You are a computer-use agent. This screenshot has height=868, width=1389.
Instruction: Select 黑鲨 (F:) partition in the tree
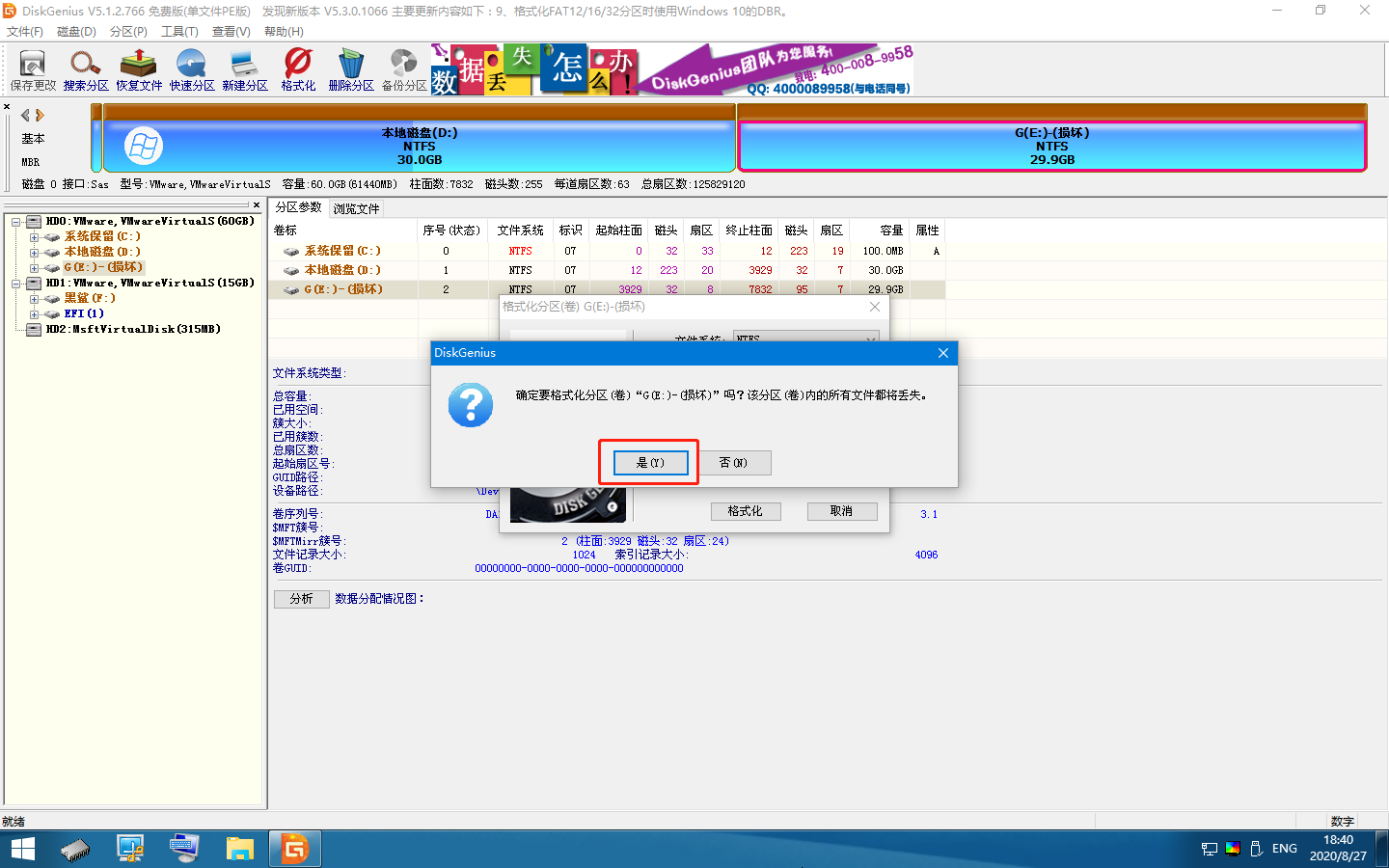90,298
